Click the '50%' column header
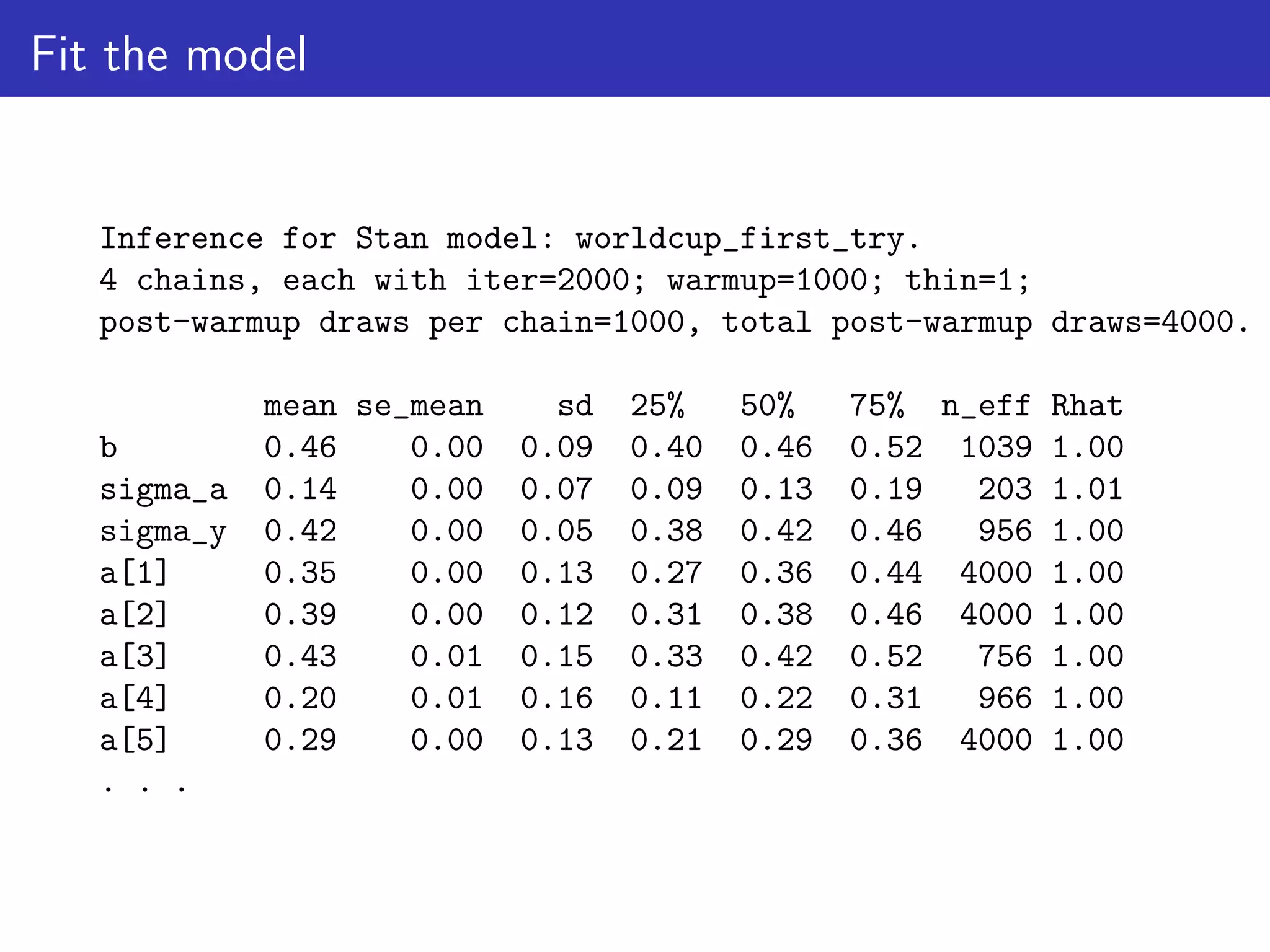This screenshot has width=1270, height=952. pos(768,407)
